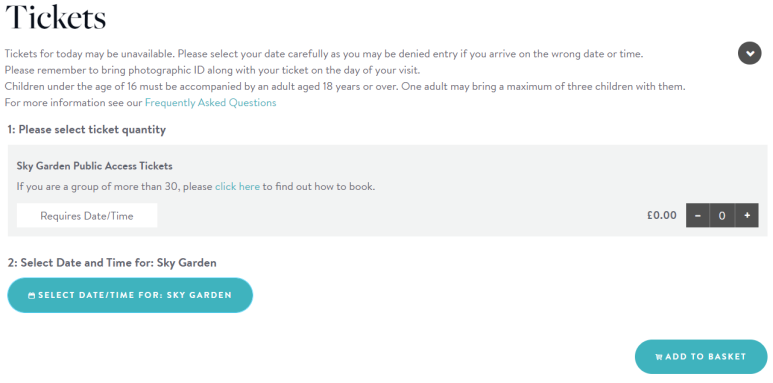773x383 pixels.
Task: Follow the 'click here' group booking link
Action: coord(237,187)
